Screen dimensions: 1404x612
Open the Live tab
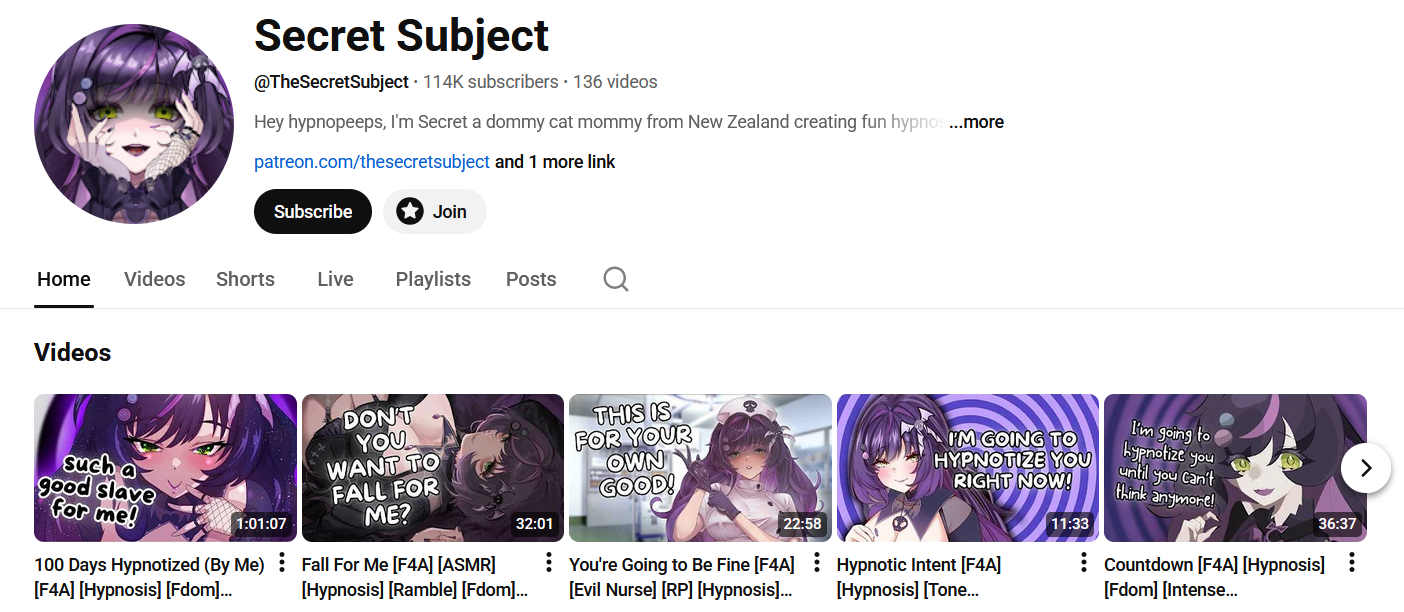335,279
